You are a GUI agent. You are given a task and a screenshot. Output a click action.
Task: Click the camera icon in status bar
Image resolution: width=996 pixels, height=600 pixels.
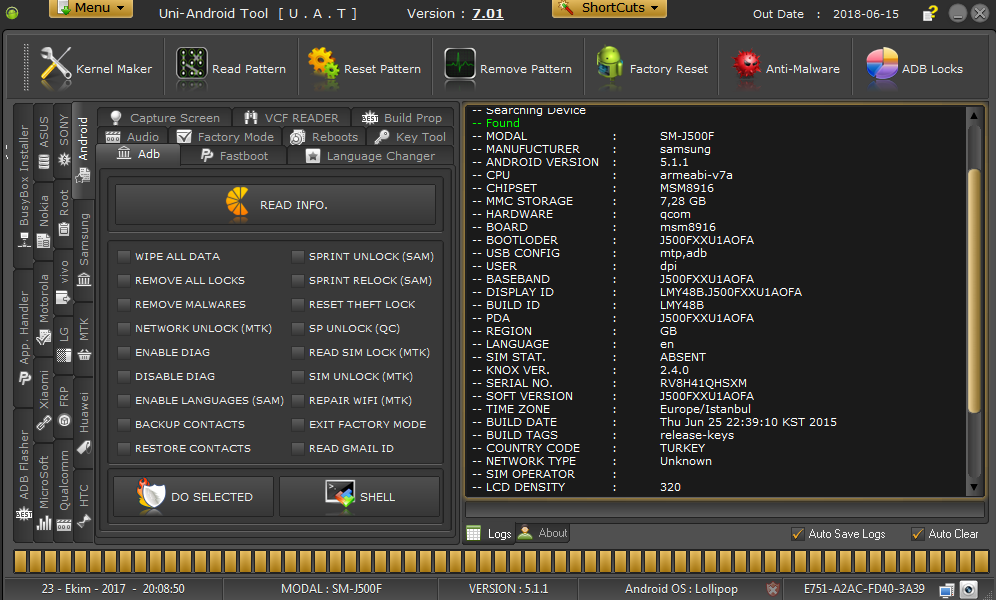pos(968,589)
